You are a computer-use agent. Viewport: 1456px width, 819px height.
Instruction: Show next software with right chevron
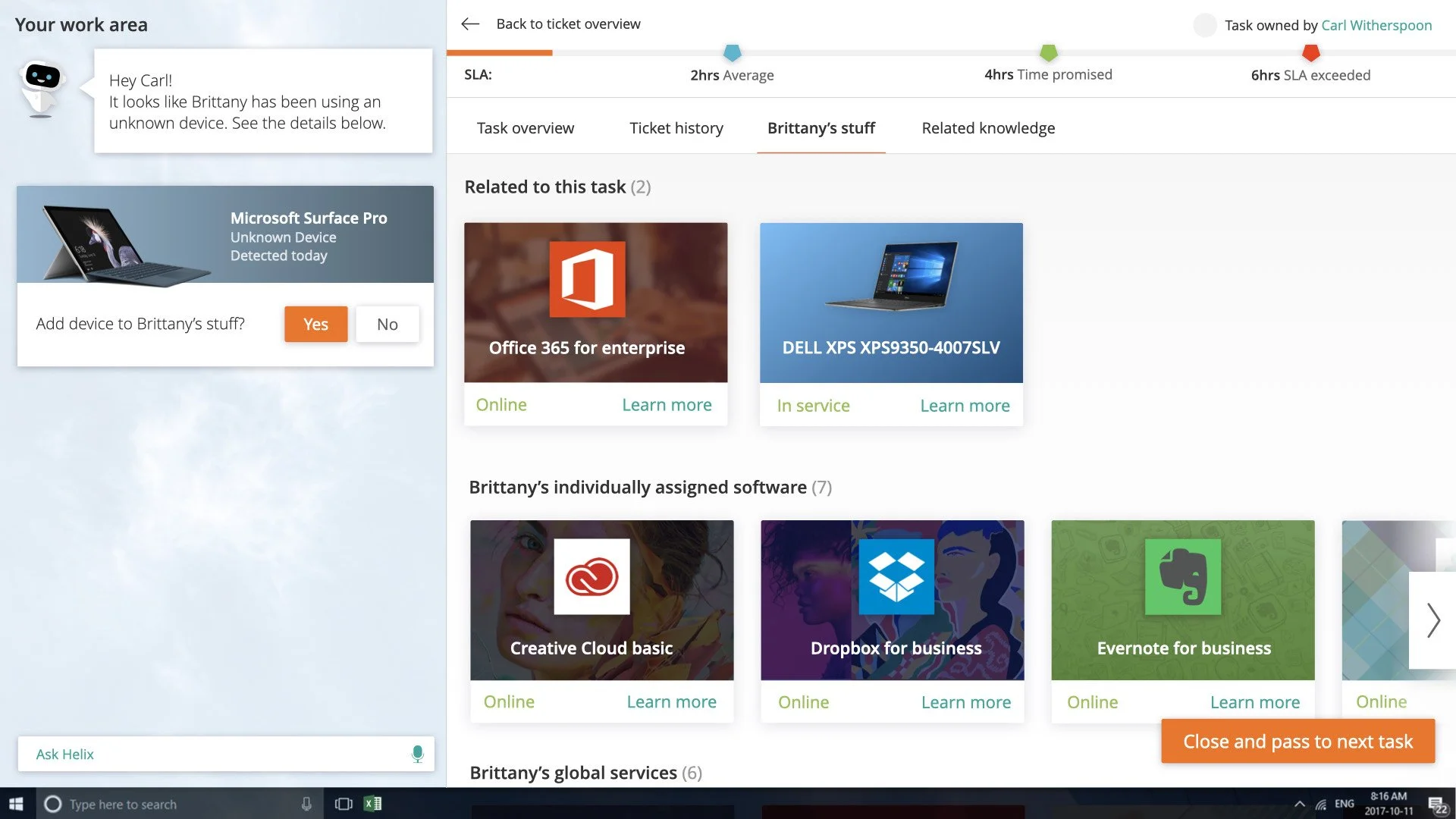coord(1432,620)
